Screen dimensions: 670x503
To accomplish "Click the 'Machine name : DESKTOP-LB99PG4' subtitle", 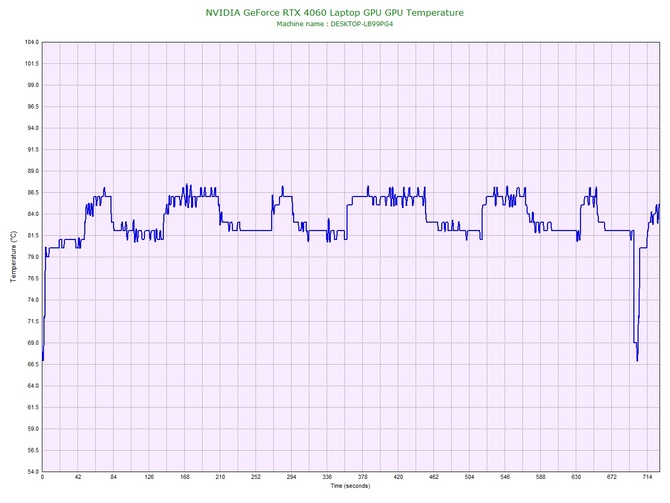I will click(x=335, y=24).
